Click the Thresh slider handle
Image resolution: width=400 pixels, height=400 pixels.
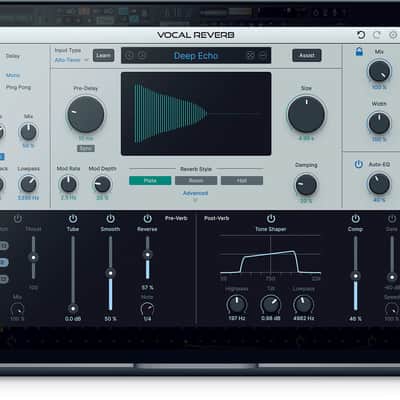33,257
